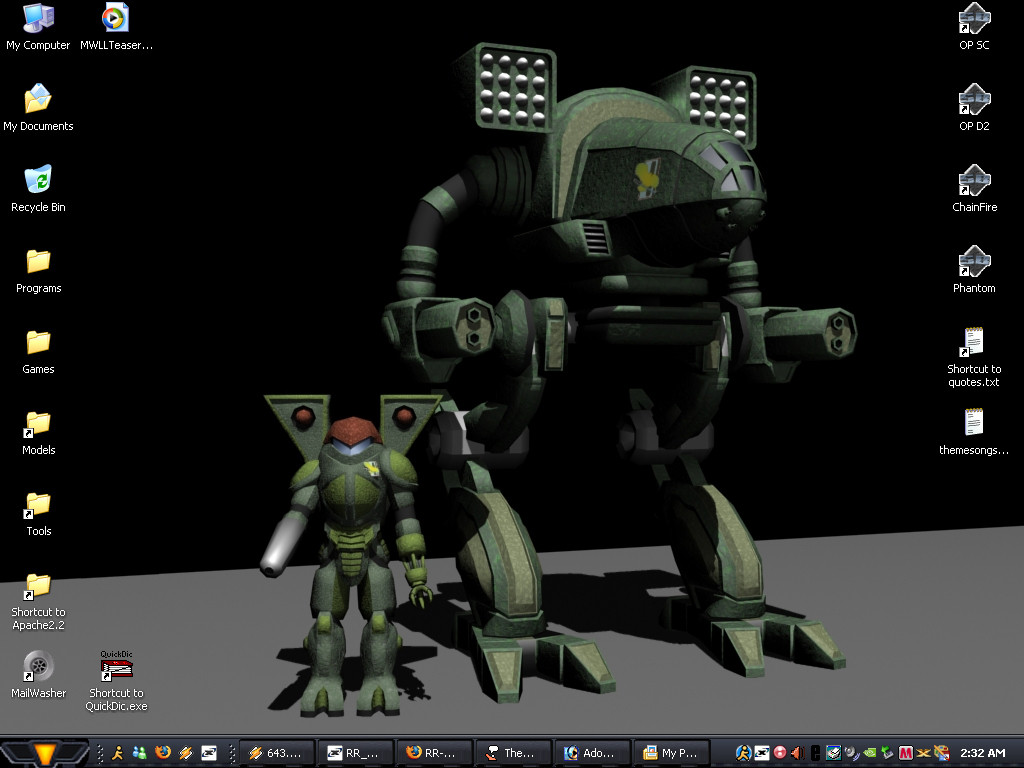Click the red McAfee M tray icon
This screenshot has height=768, width=1024.
pyautogui.click(x=906, y=753)
